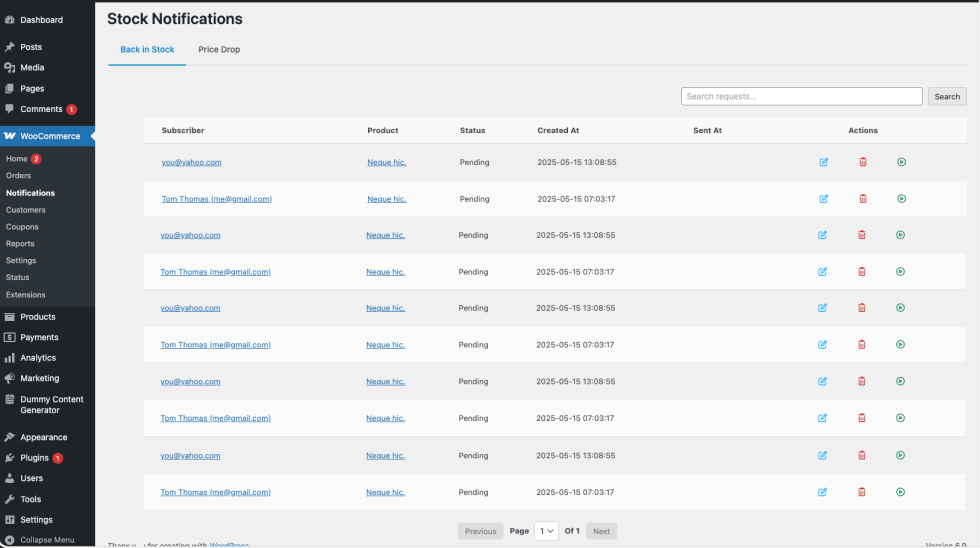Image resolution: width=980 pixels, height=548 pixels.
Task: Click the Actions column header
Action: click(862, 131)
